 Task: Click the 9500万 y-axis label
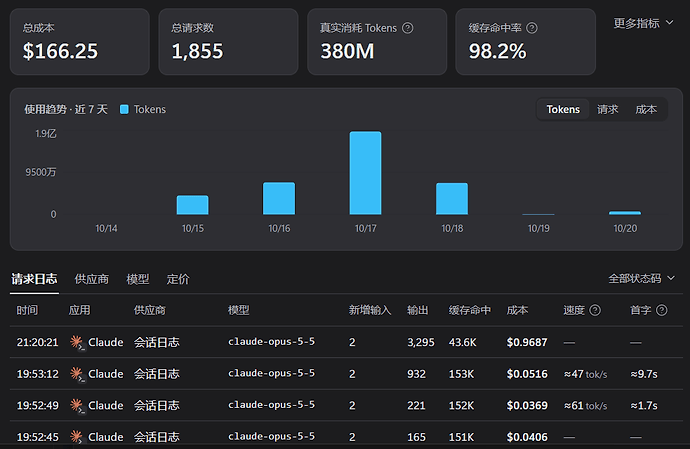coord(40,172)
